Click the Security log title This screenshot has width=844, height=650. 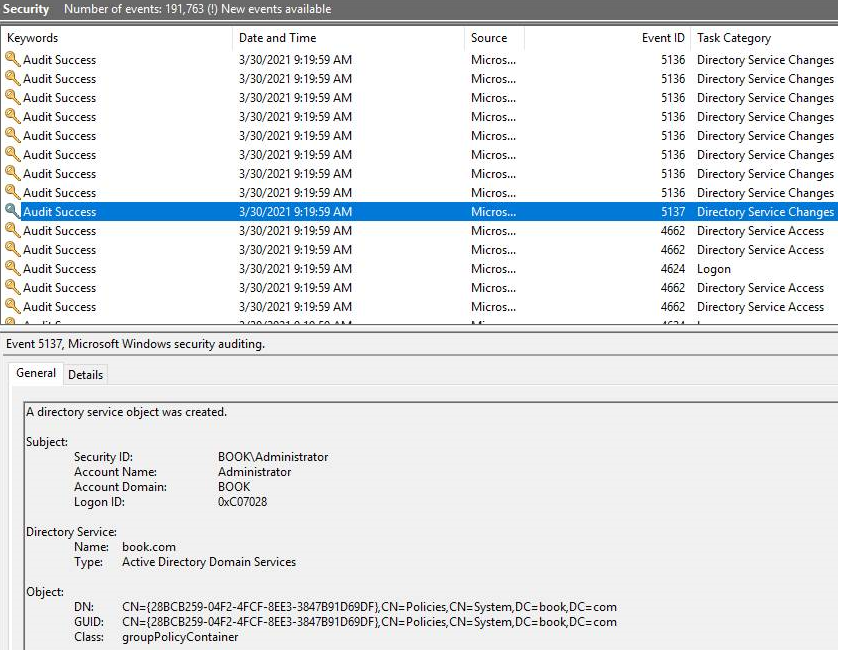point(25,9)
